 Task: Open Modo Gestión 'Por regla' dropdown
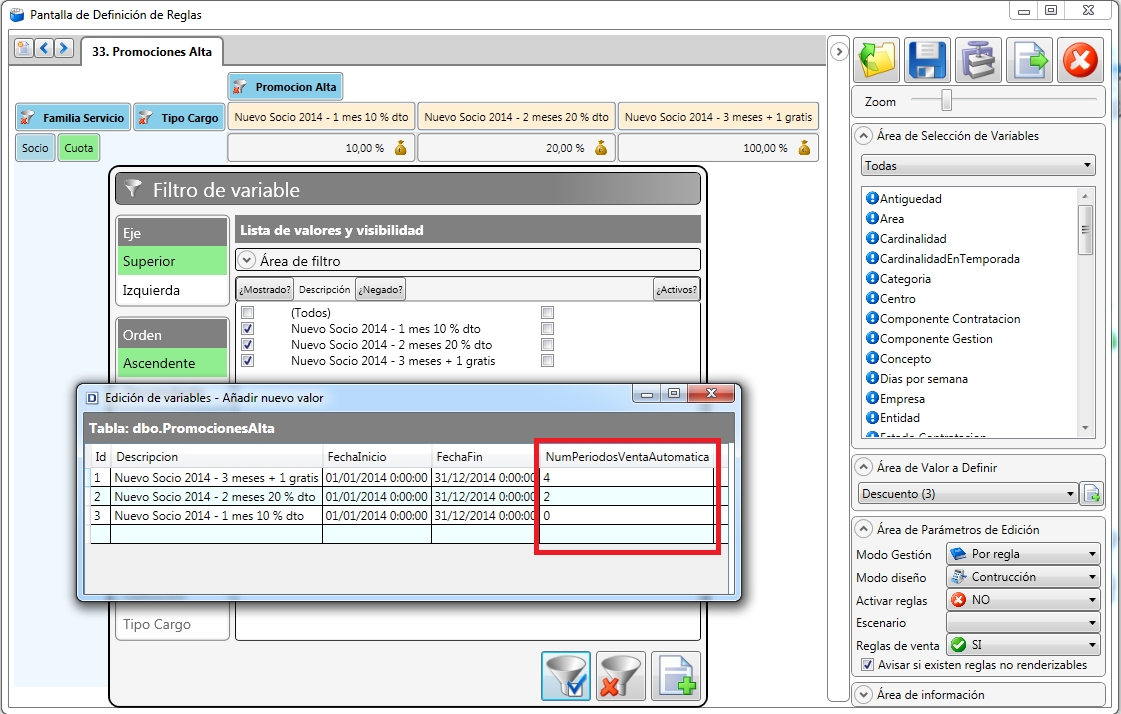[x=1023, y=554]
